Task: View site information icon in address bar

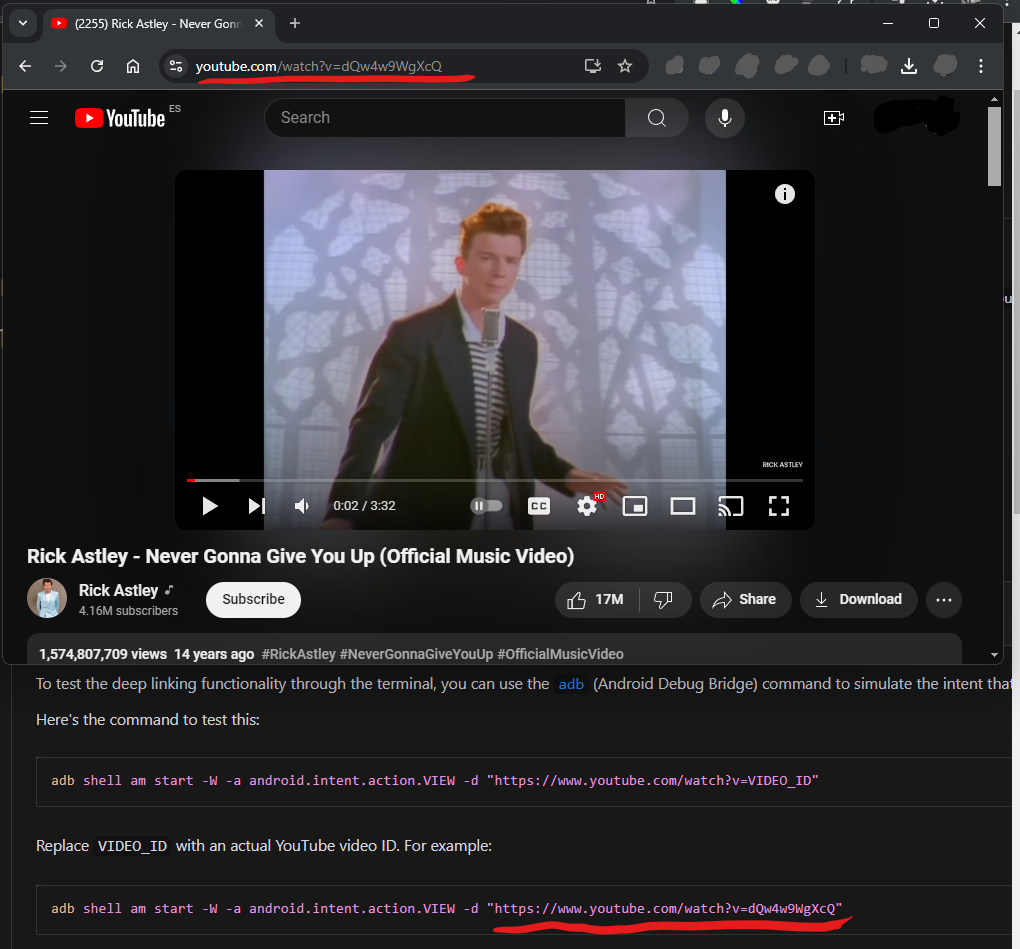Action: click(176, 66)
